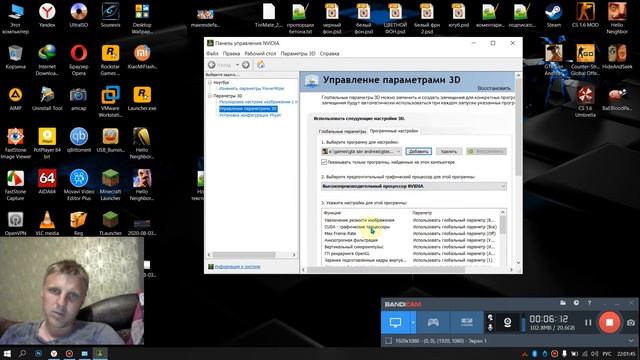Take a screenshot with Bandicam camera
The image size is (640, 360).
coord(631,322)
